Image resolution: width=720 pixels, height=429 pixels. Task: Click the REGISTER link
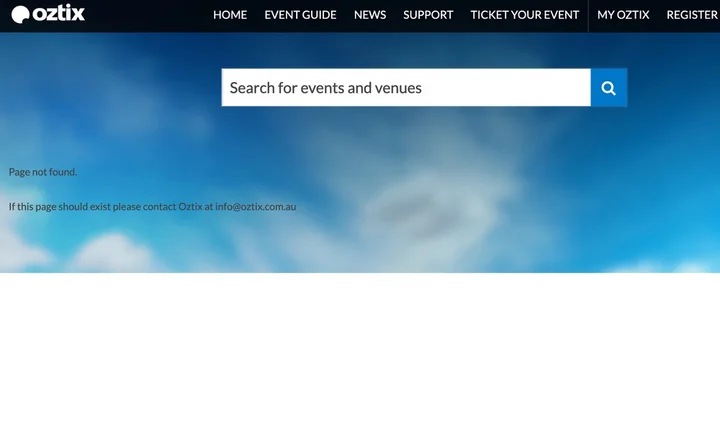(x=692, y=15)
